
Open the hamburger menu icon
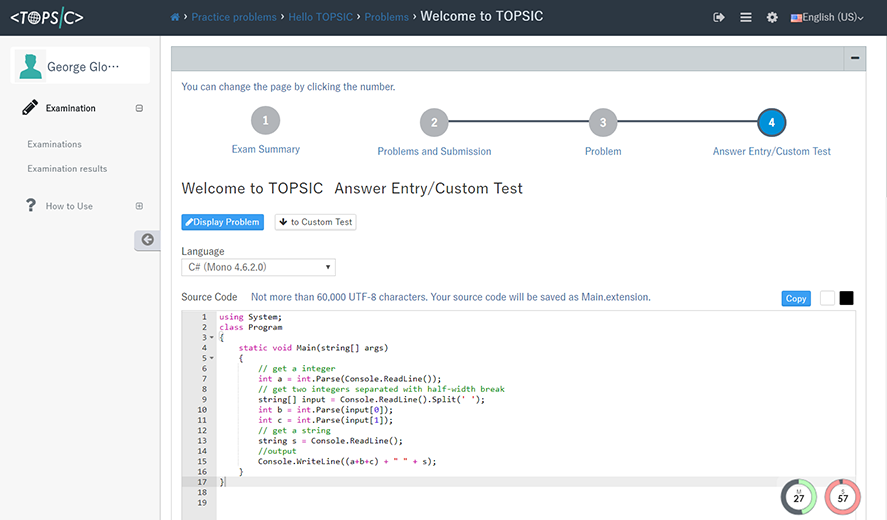point(745,17)
